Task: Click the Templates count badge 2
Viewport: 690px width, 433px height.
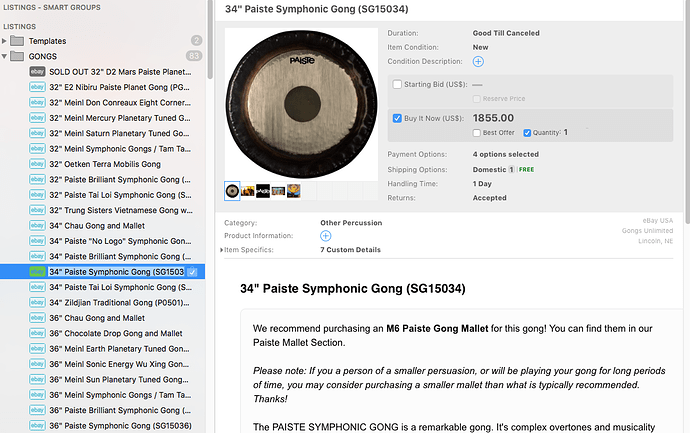Action: pos(196,40)
